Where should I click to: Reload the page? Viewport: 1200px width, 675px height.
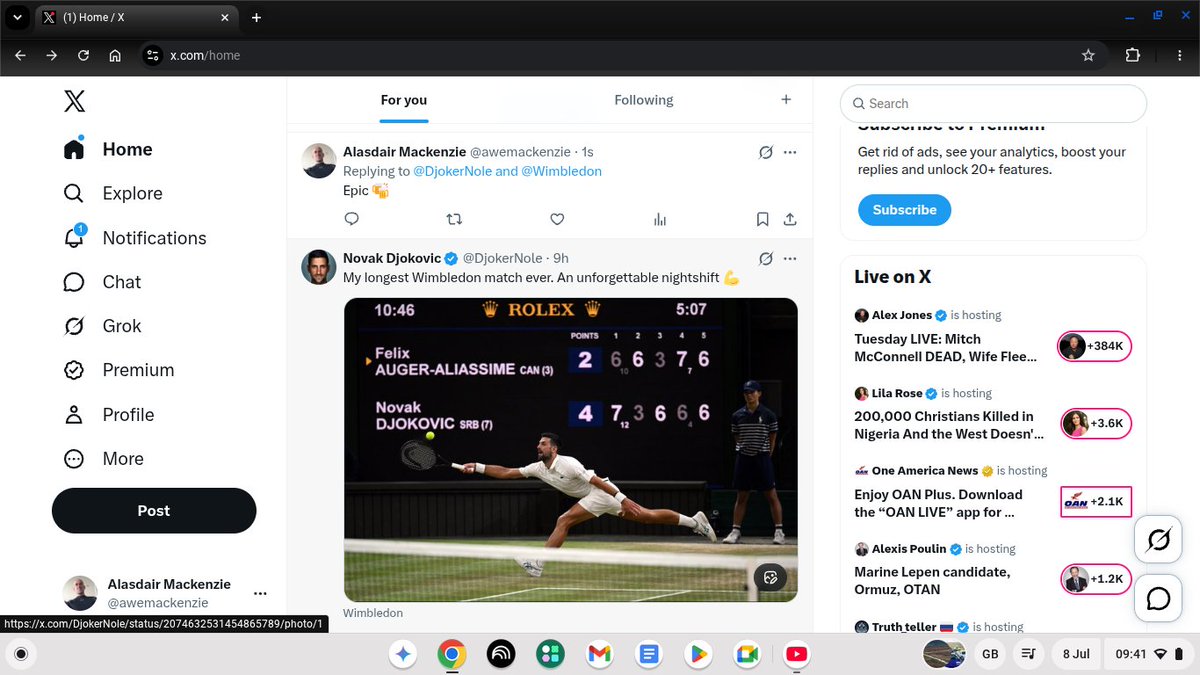click(x=83, y=55)
